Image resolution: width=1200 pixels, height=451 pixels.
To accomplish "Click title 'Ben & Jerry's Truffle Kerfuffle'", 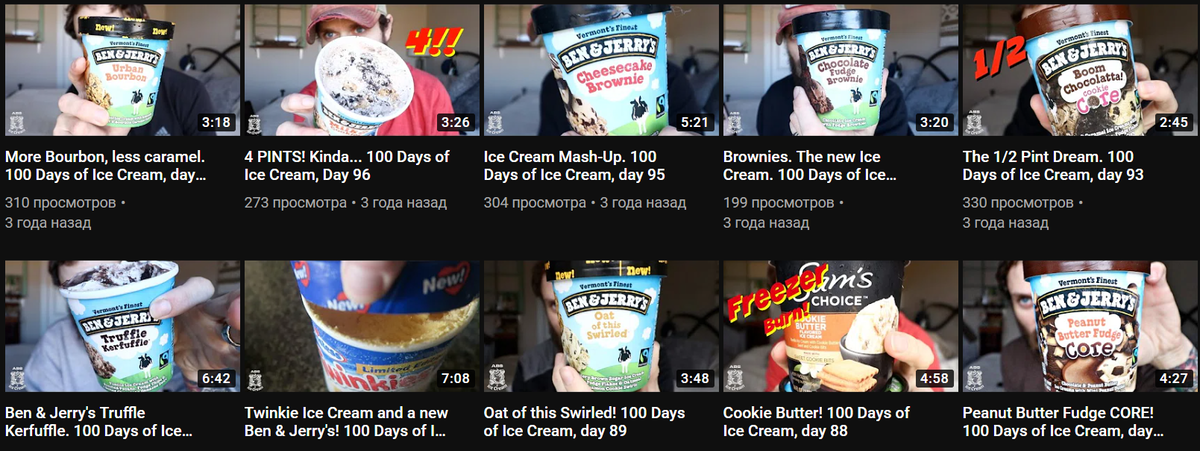I will click(x=101, y=422).
